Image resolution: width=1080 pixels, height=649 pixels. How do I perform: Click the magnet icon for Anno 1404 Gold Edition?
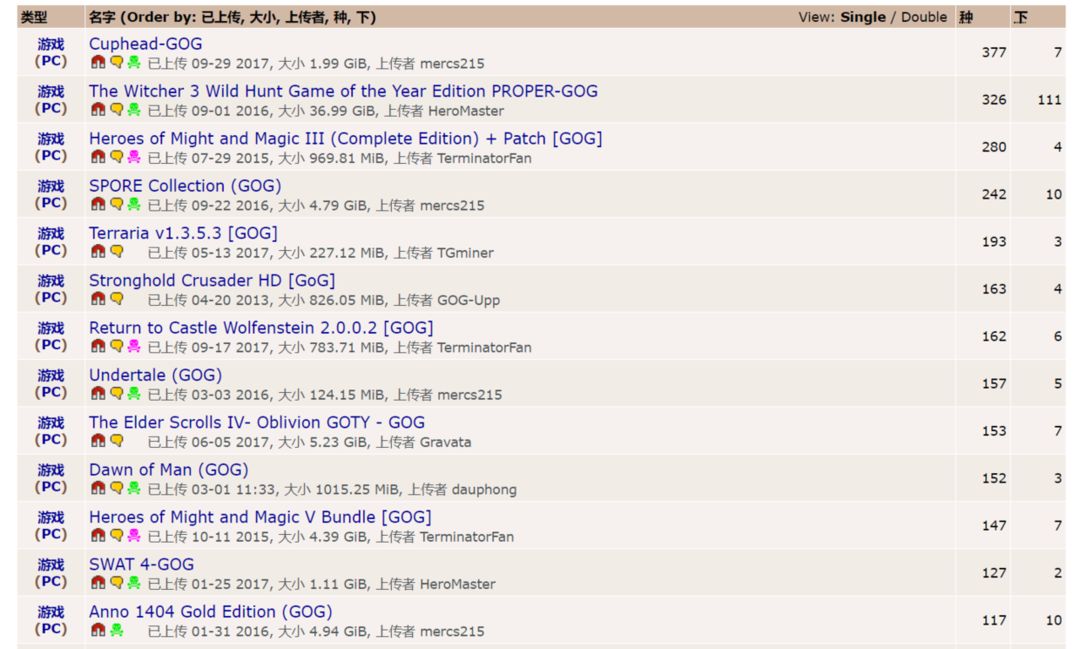point(98,630)
